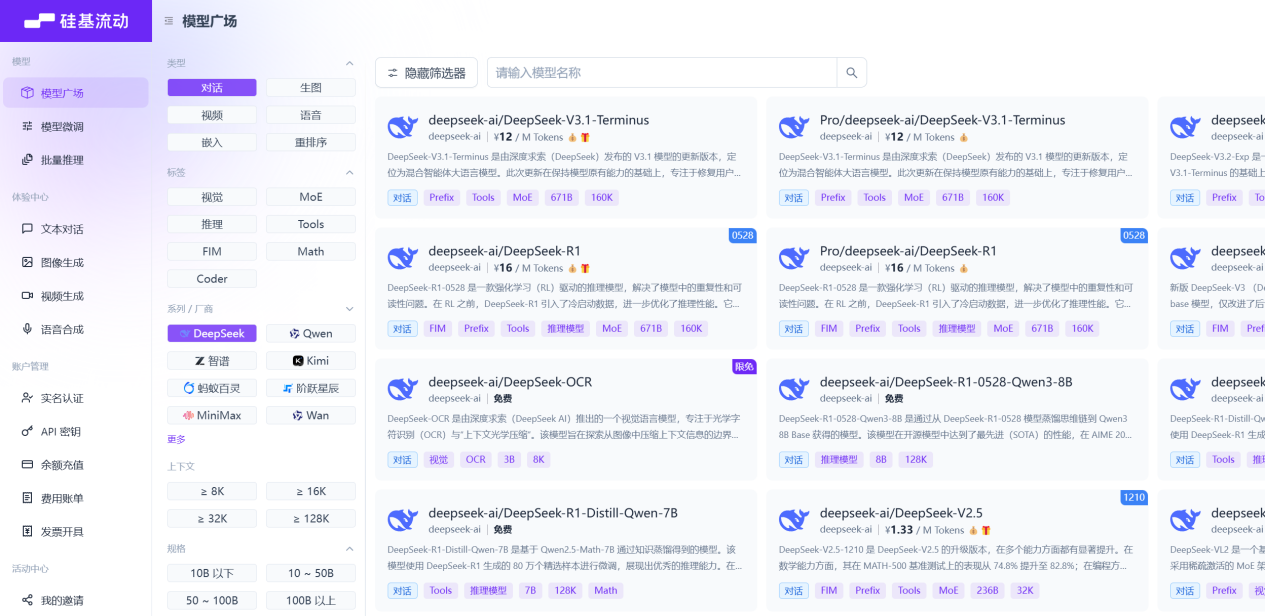
Task: Click the DeepSeek-OCR whale logo icon
Action: 402,389
